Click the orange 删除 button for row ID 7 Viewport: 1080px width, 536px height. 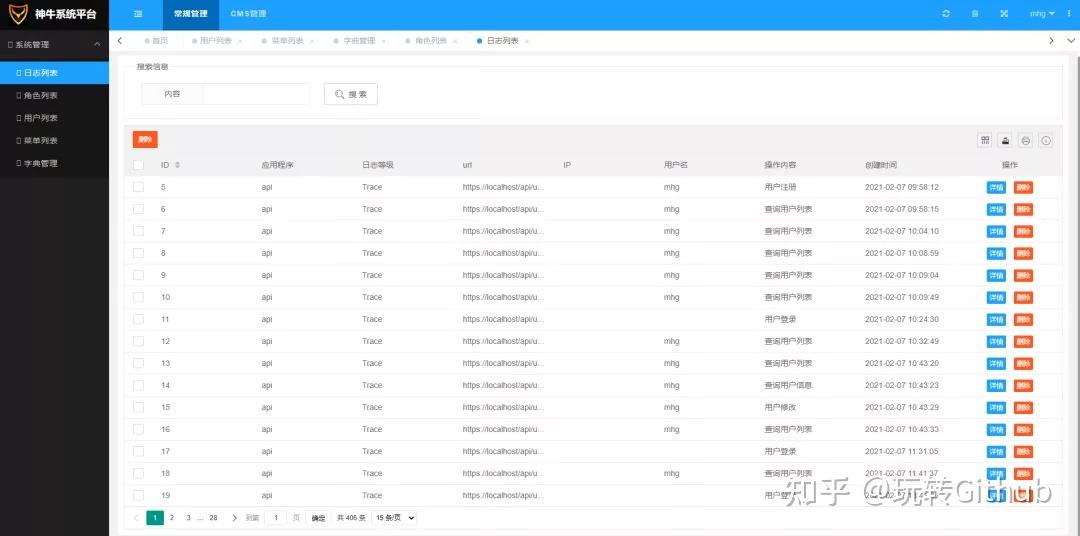click(1024, 231)
